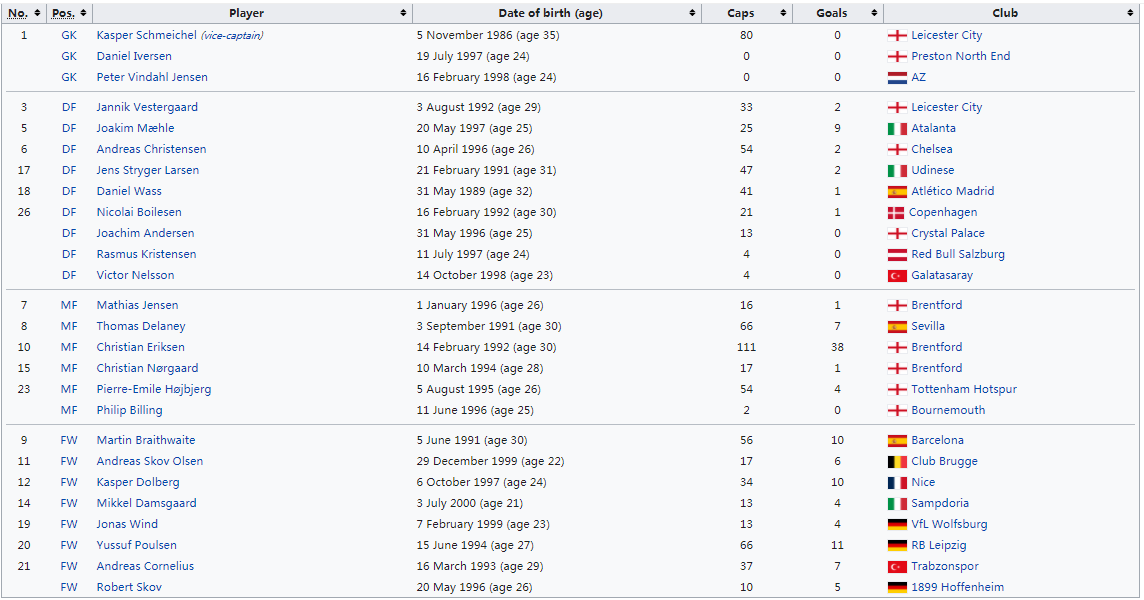Open Chelsea club link
Screen dimensions: 1144x600
pos(932,149)
